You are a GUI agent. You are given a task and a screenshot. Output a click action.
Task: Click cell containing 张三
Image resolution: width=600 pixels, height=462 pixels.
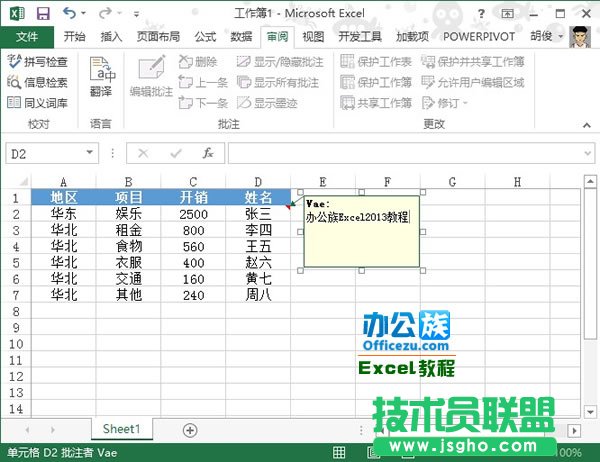tap(258, 214)
